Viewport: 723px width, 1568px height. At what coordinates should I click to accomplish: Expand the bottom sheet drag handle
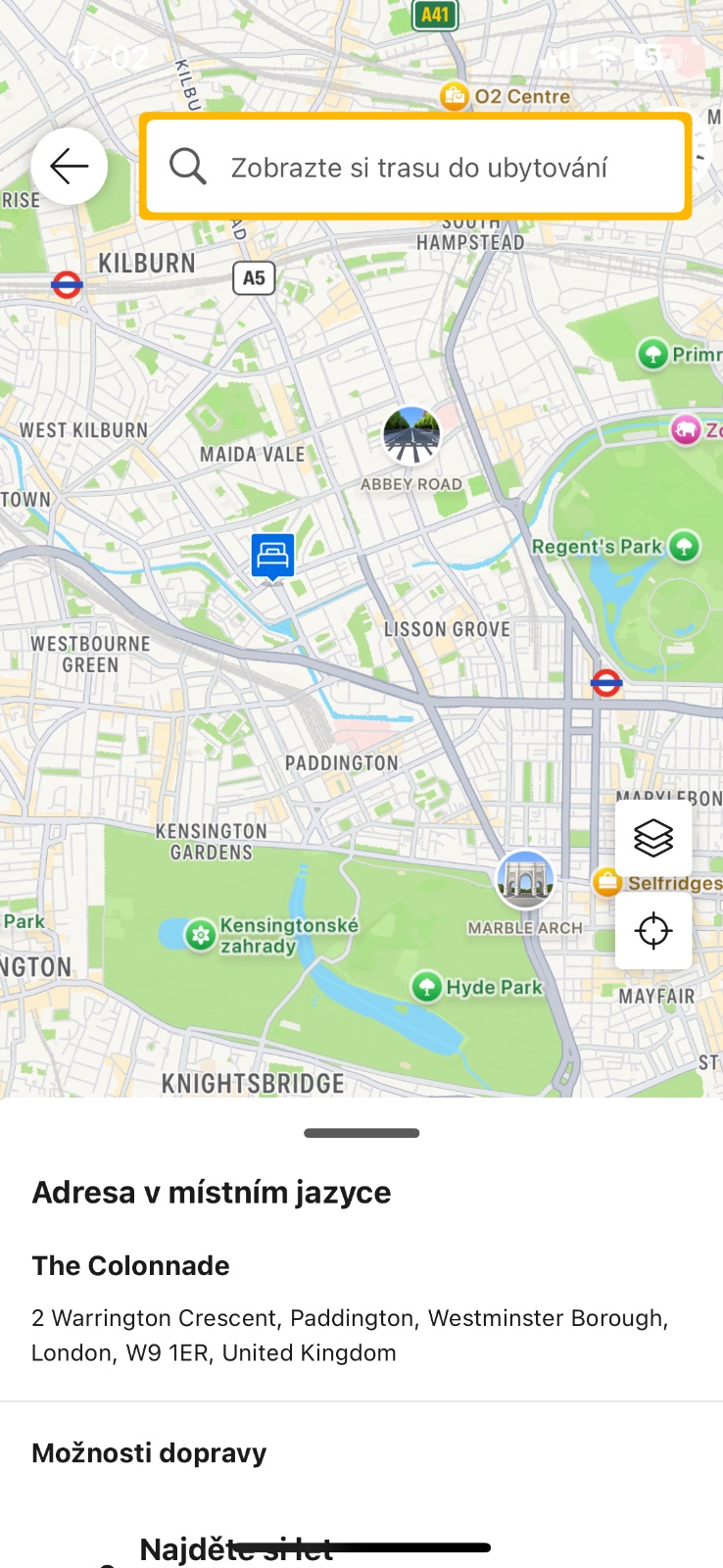coord(361,1133)
